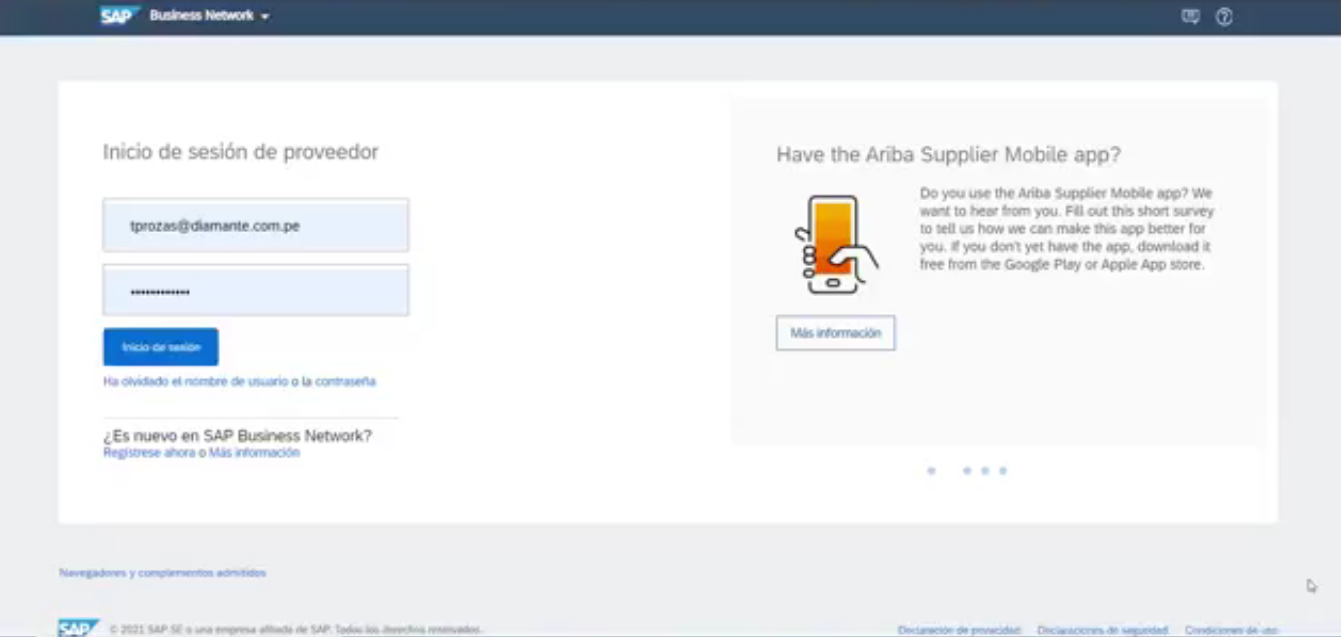Expand the Business Network dropdown arrow

pyautogui.click(x=265, y=17)
